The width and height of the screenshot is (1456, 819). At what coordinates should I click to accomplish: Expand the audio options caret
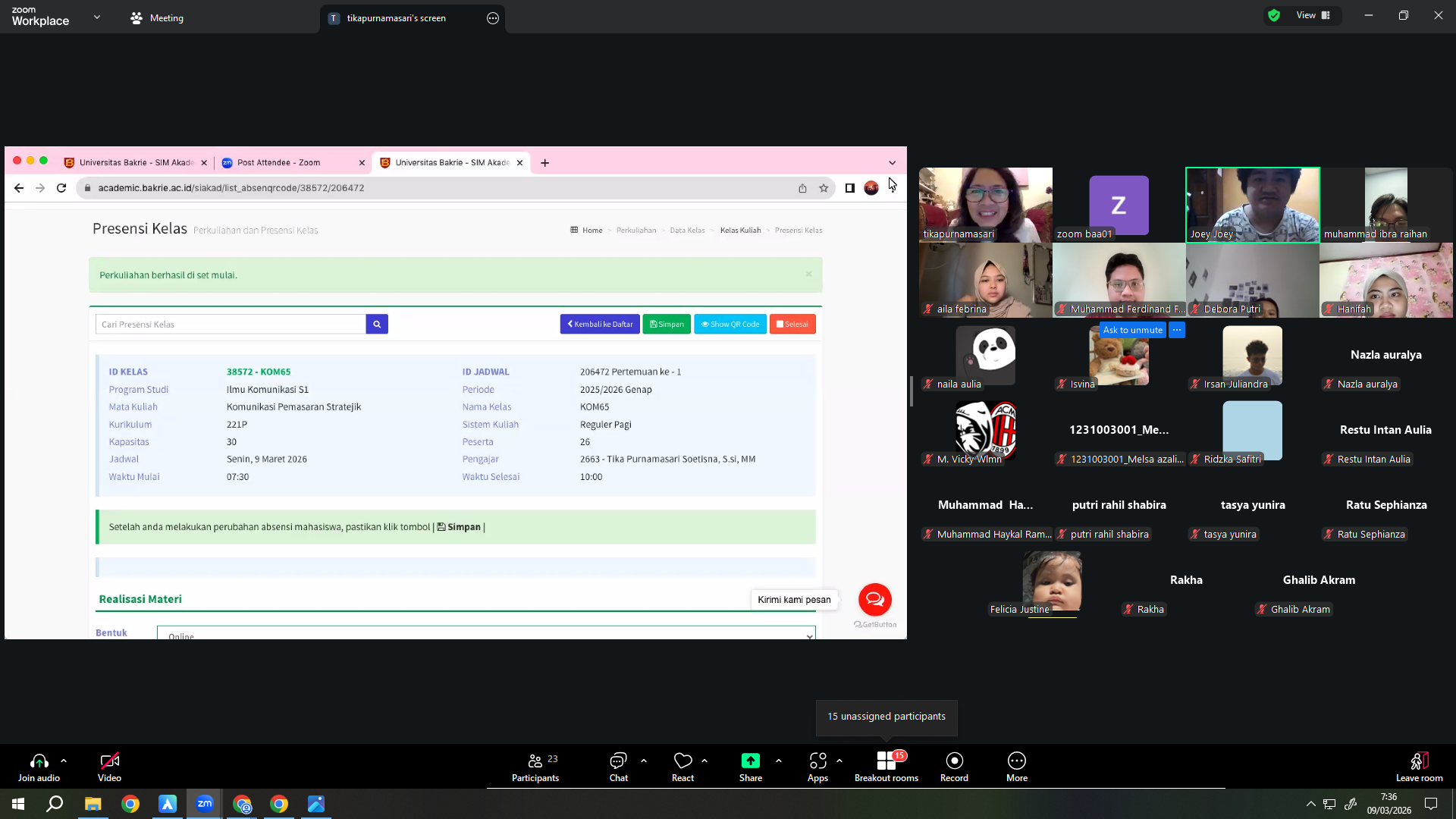(x=64, y=761)
